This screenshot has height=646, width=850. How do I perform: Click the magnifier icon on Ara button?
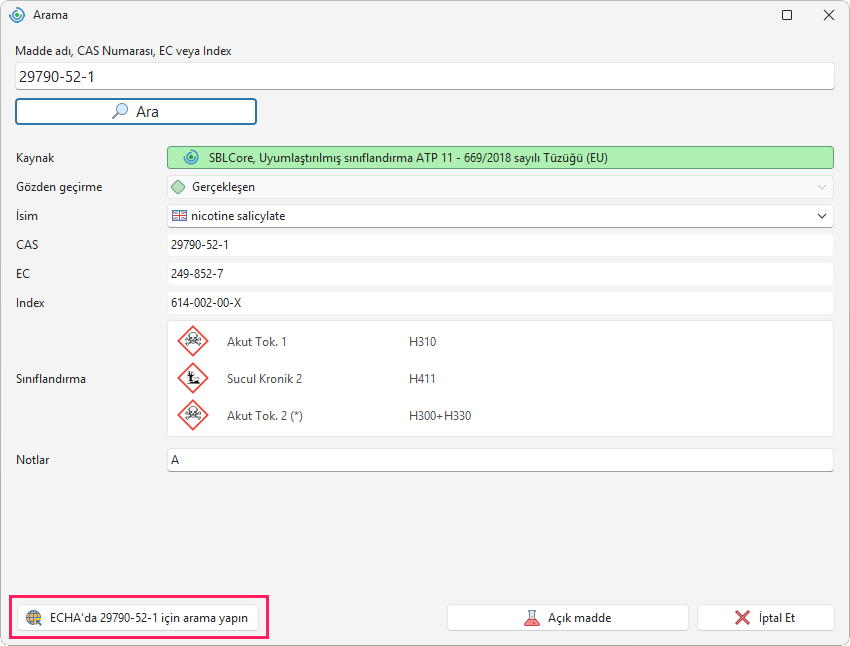[x=120, y=111]
